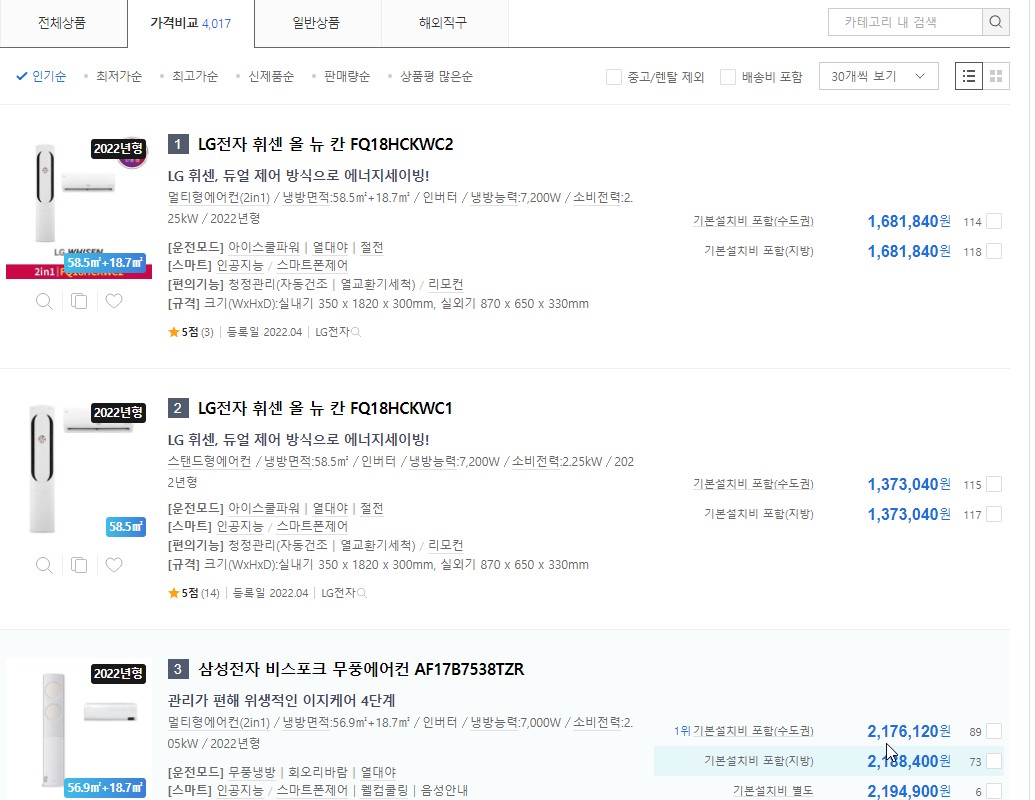Click the star rating 5점 (14) review
This screenshot has width=1035, height=800.
pyautogui.click(x=193, y=593)
